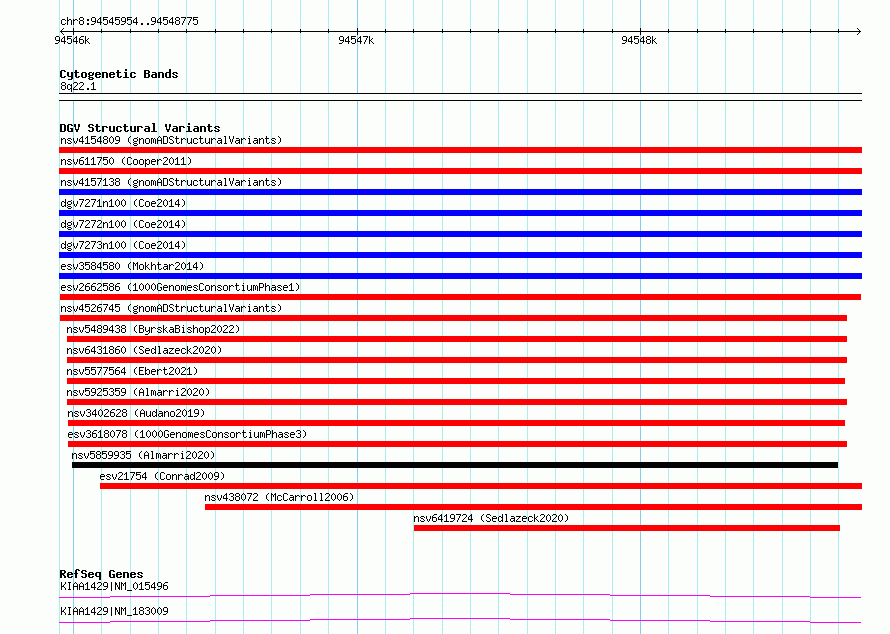Open nsv6419724 (Sedlazeck2020) label
Viewport: 890px width, 634px height.
pos(491,518)
